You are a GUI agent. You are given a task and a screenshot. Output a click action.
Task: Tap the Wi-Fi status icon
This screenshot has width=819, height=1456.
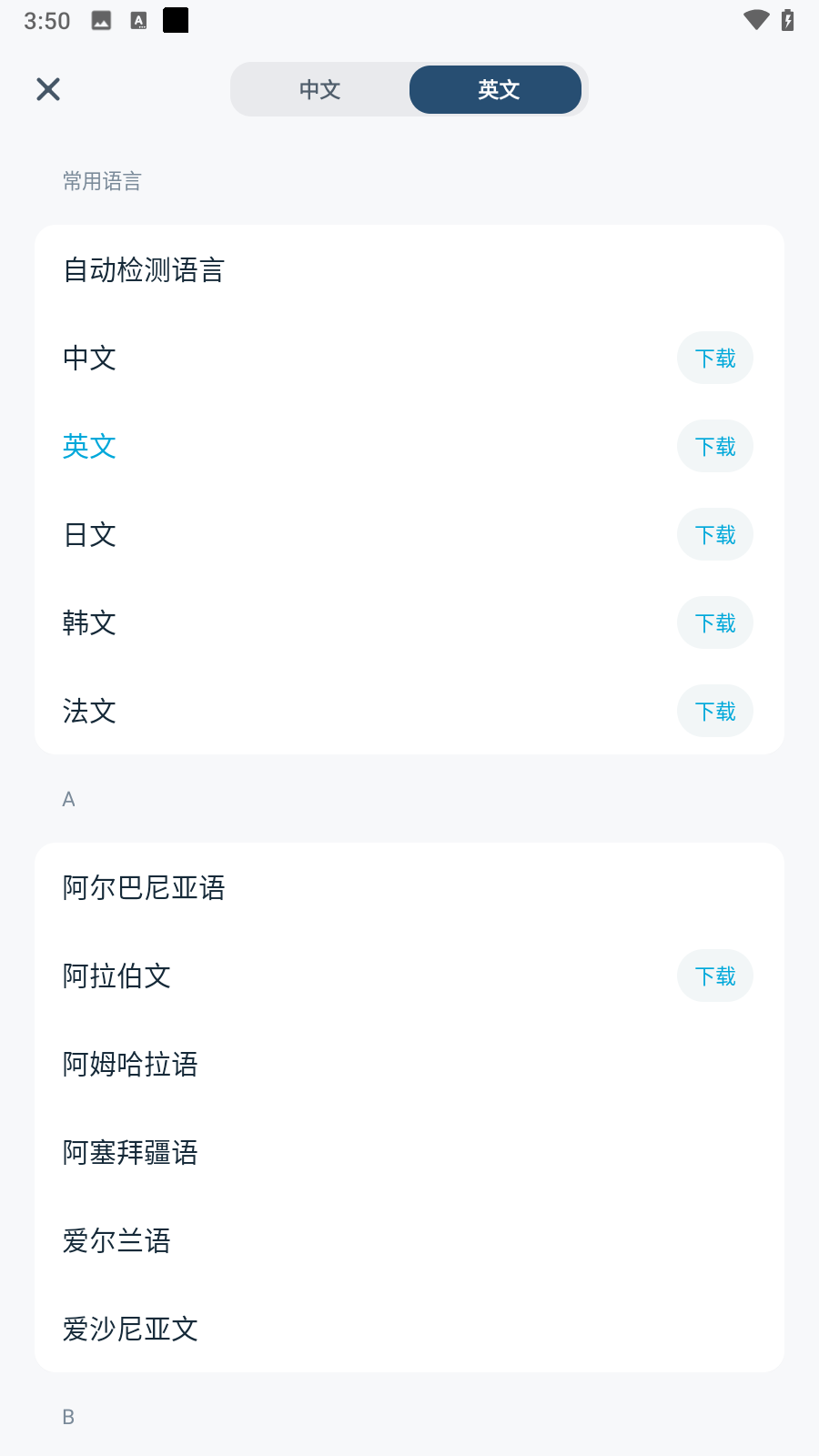tap(755, 20)
